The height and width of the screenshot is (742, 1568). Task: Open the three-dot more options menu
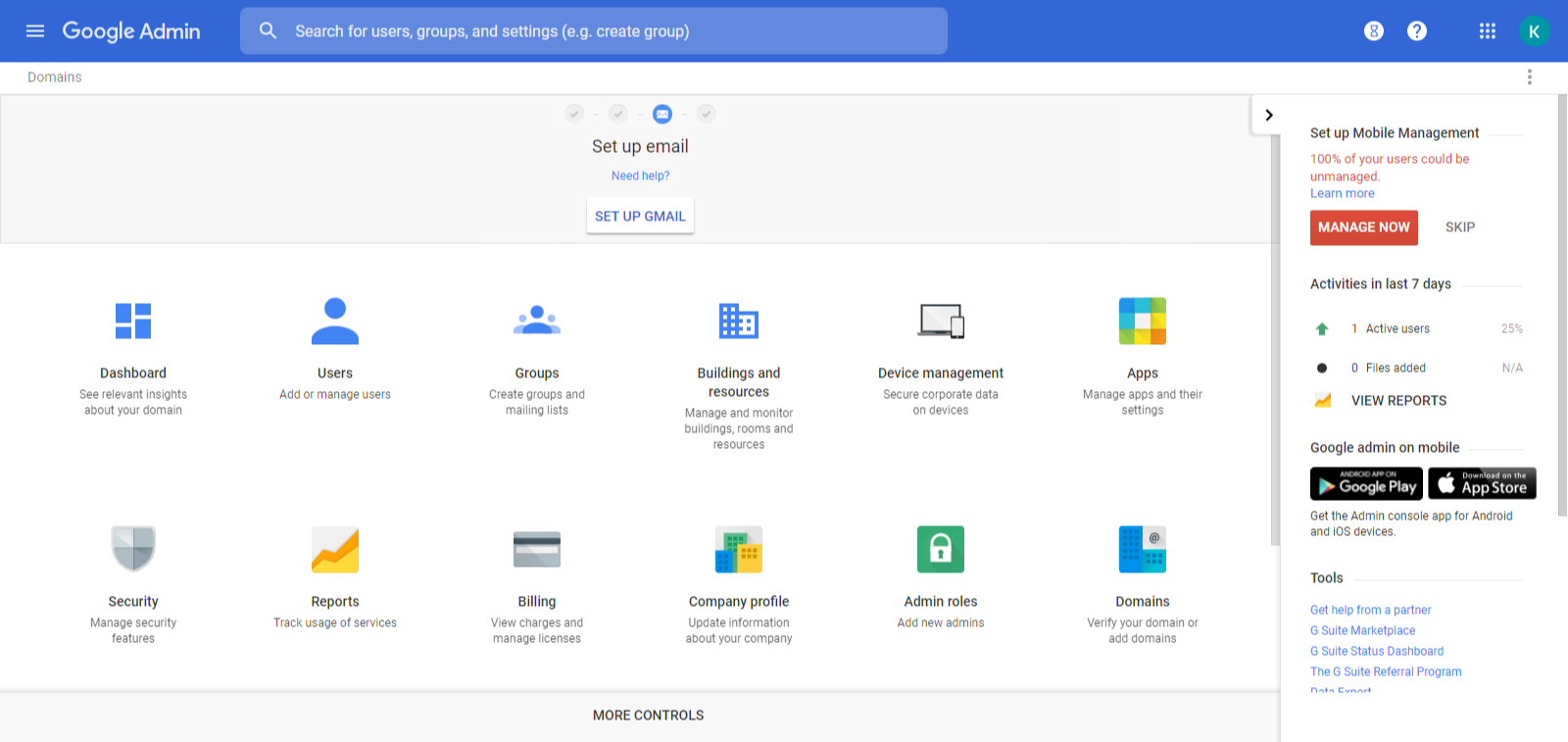coord(1529,77)
